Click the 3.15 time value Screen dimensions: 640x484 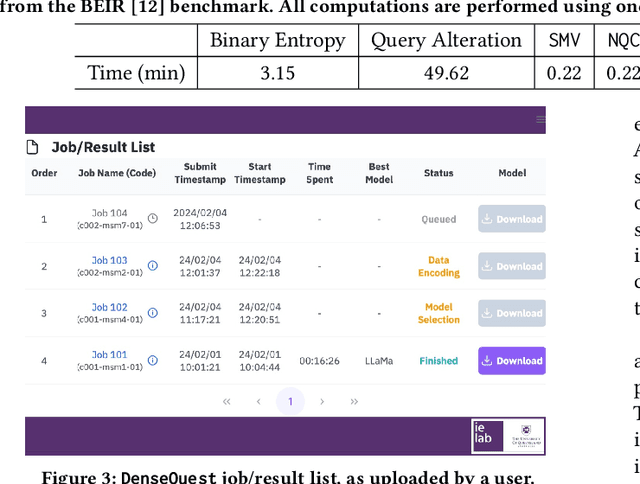click(278, 73)
